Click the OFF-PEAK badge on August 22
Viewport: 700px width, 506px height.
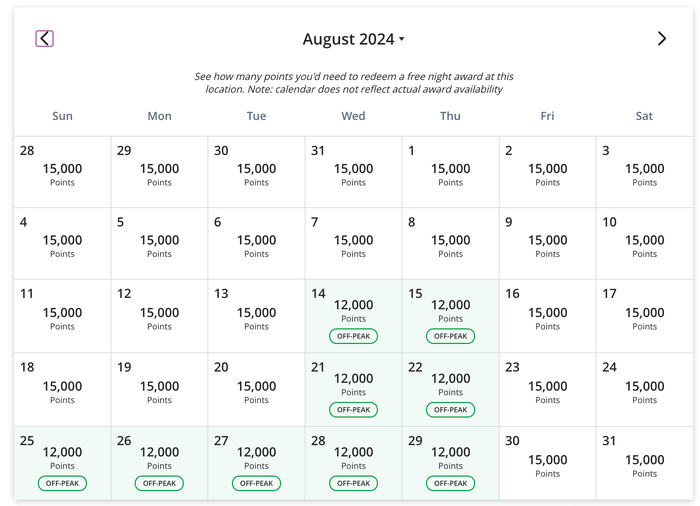[x=450, y=410]
